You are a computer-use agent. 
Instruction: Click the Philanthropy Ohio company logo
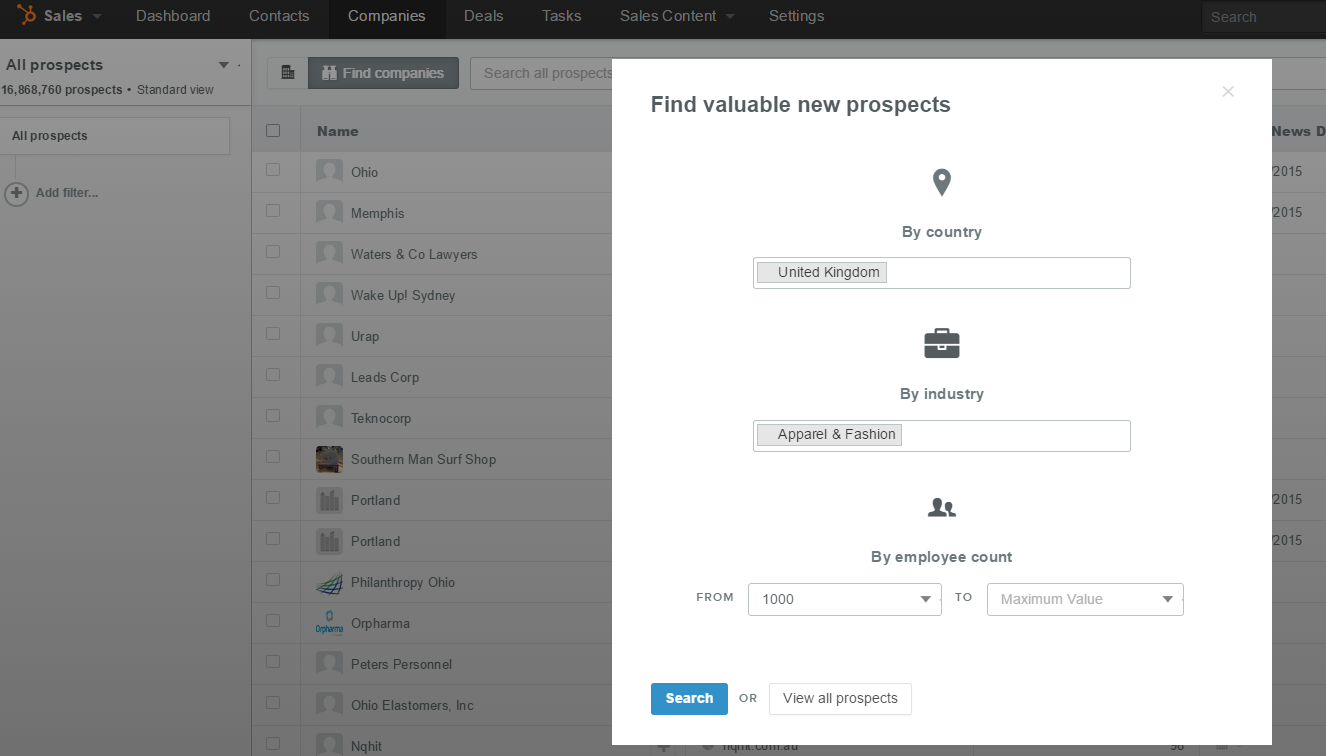[329, 583]
